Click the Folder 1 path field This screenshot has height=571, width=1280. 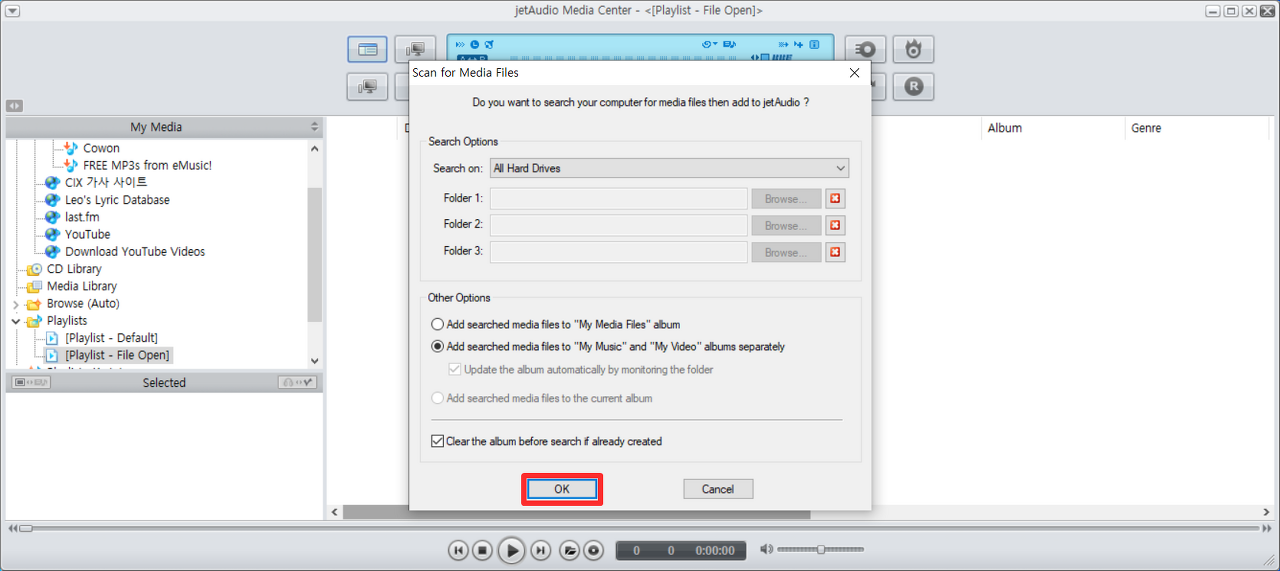(x=618, y=198)
